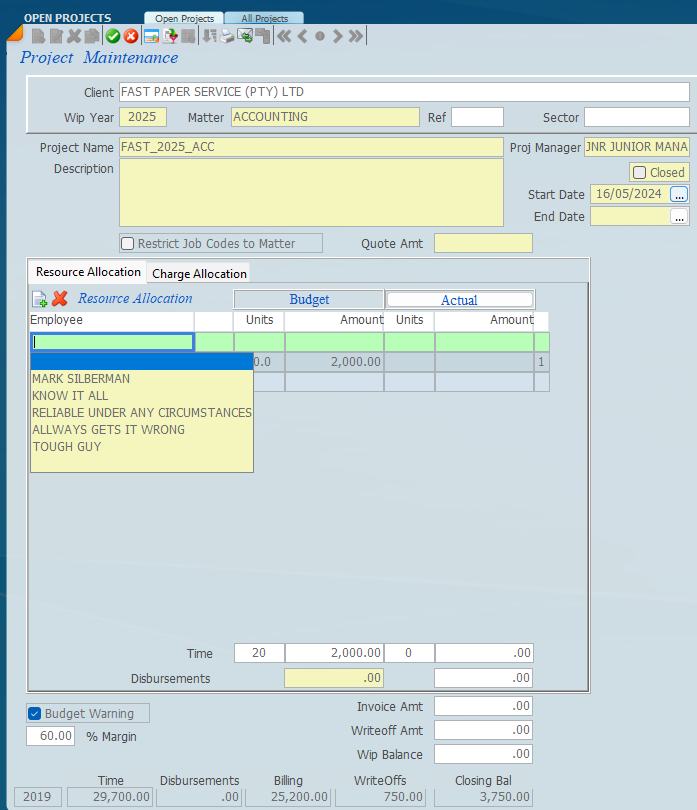Open the End Date picker button
697x810 pixels.
click(679, 216)
